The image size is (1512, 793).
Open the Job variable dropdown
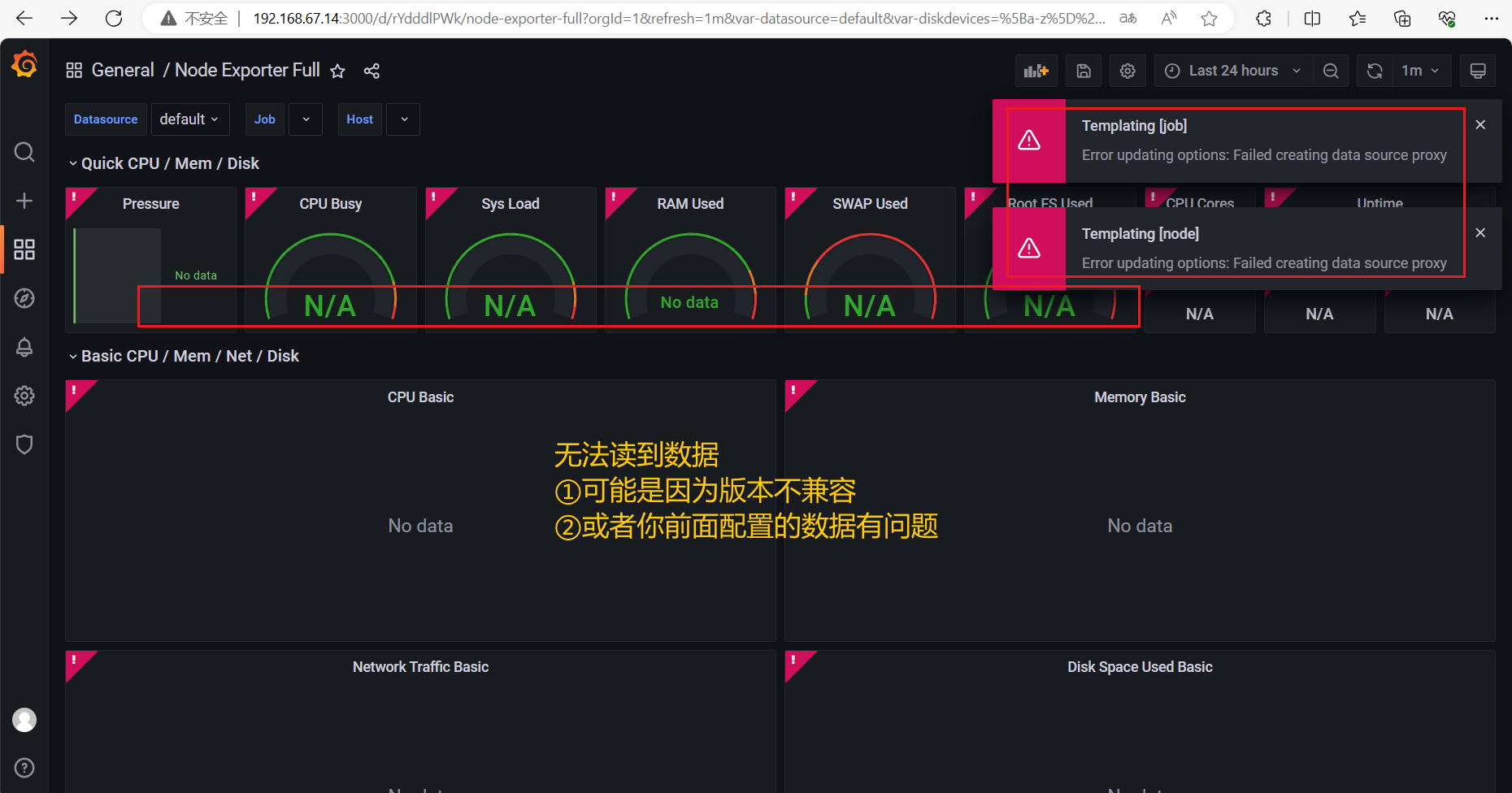[x=306, y=119]
